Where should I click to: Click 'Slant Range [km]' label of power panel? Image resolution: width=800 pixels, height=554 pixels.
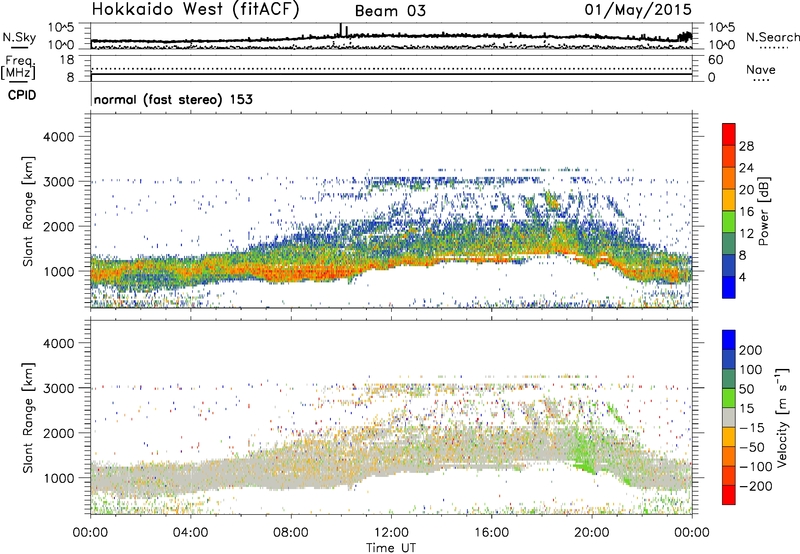tap(28, 211)
